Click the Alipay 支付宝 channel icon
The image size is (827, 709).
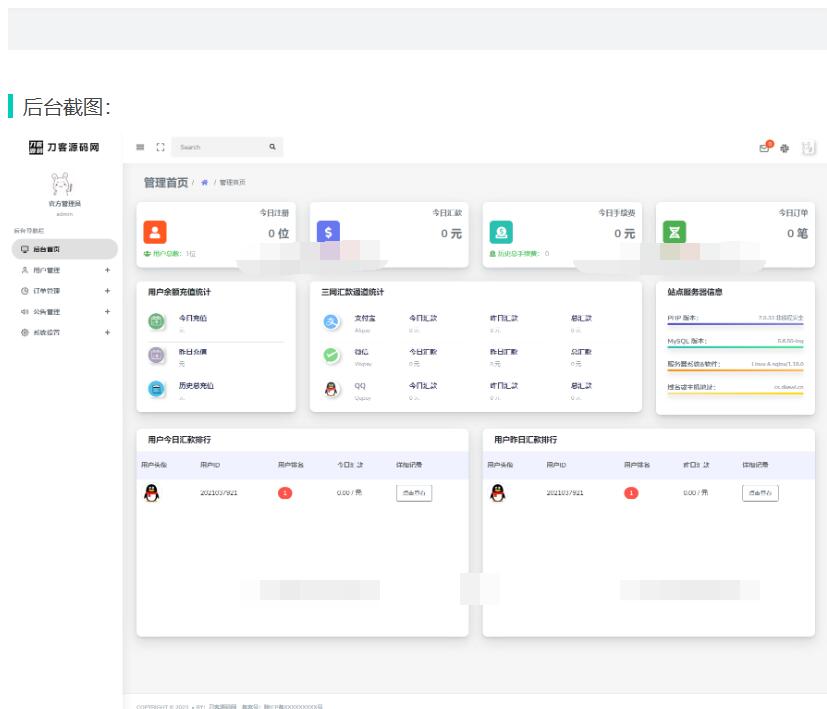(x=333, y=322)
